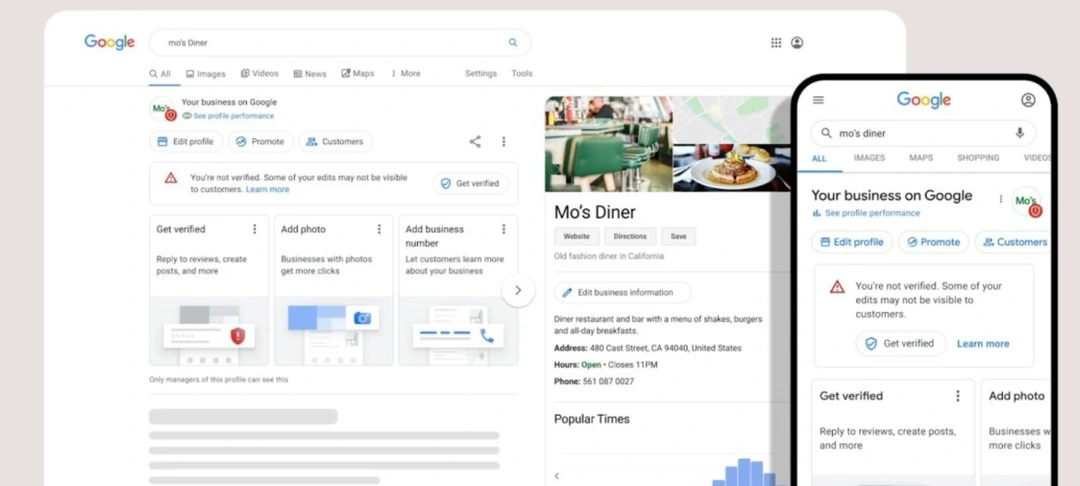Viewport: 1080px width, 486px height.
Task: Click the desktop search magnifier icon
Action: (513, 42)
